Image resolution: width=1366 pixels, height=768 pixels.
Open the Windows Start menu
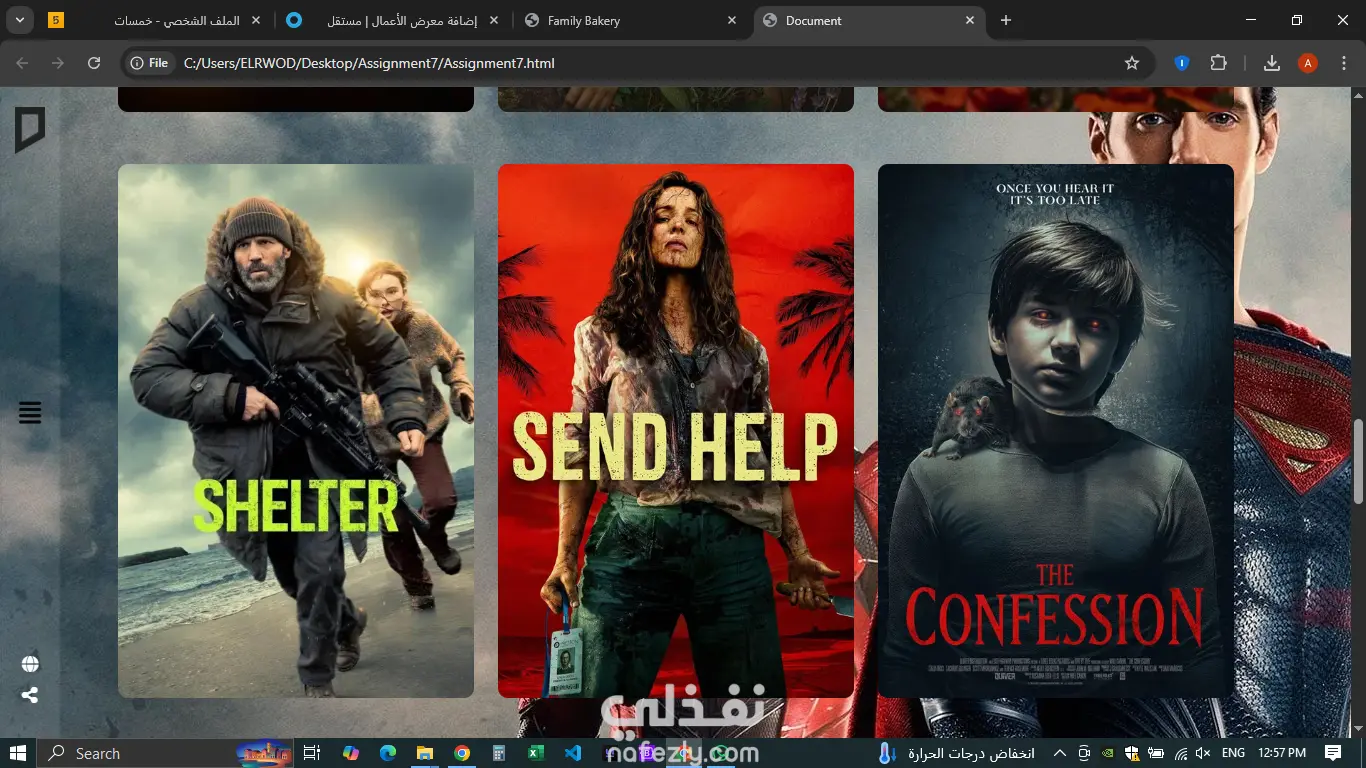pyautogui.click(x=18, y=753)
